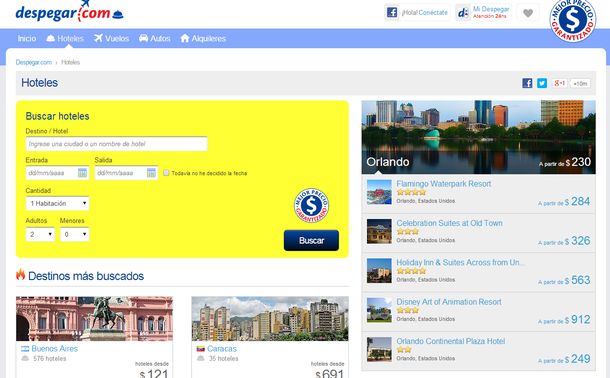Click the Venezuela flag next to Caracas

coord(201,349)
